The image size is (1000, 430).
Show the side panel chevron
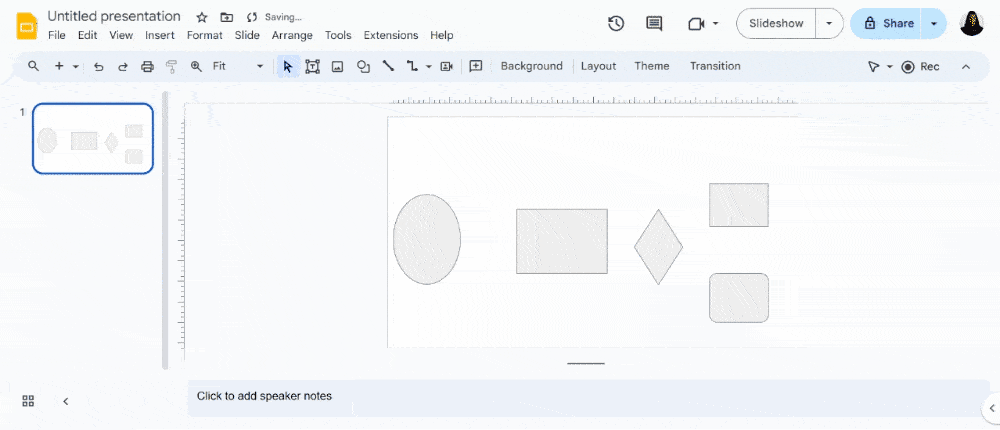tap(992, 408)
